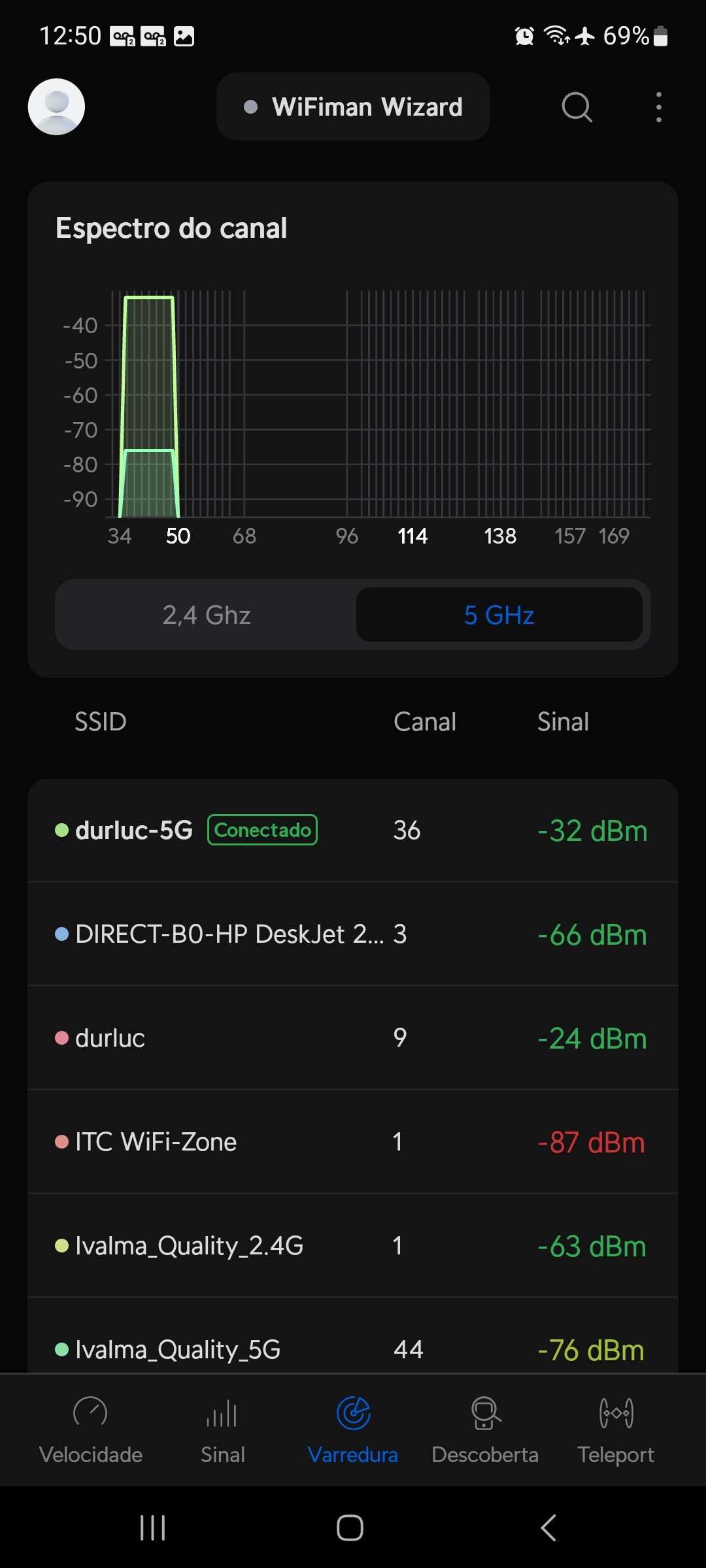Open the user profile avatar
Viewport: 706px width, 1568px height.
pyautogui.click(x=56, y=106)
